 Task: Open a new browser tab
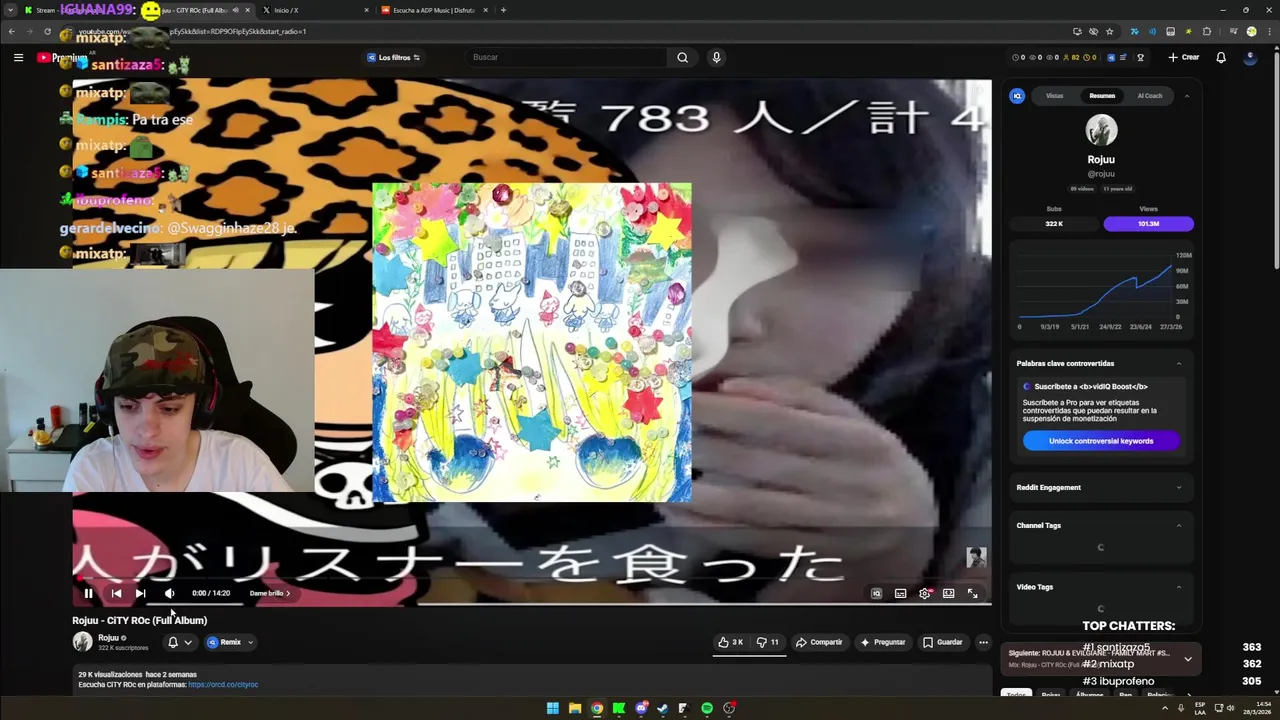503,10
